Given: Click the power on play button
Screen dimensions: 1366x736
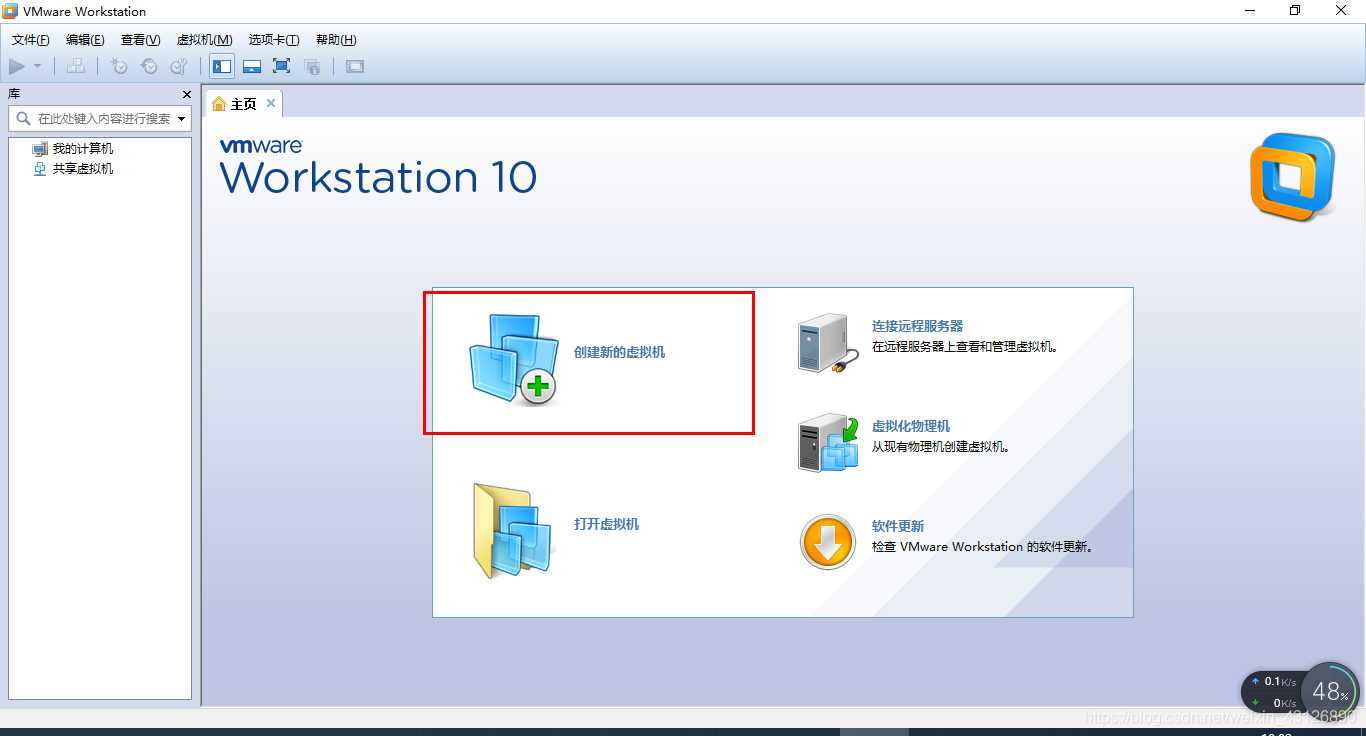Looking at the screenshot, I should click(x=17, y=66).
